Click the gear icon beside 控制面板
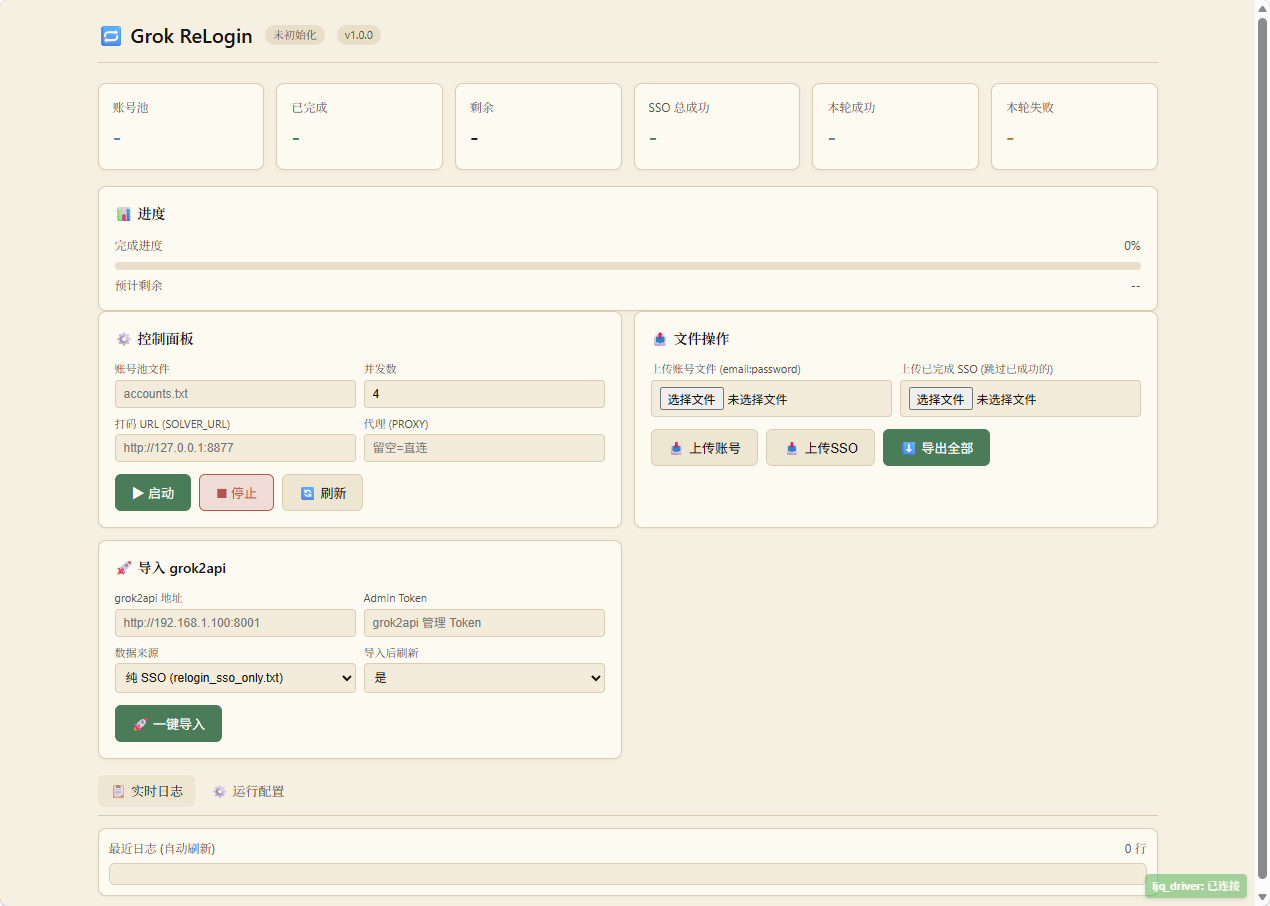The height and width of the screenshot is (906, 1270). click(124, 339)
